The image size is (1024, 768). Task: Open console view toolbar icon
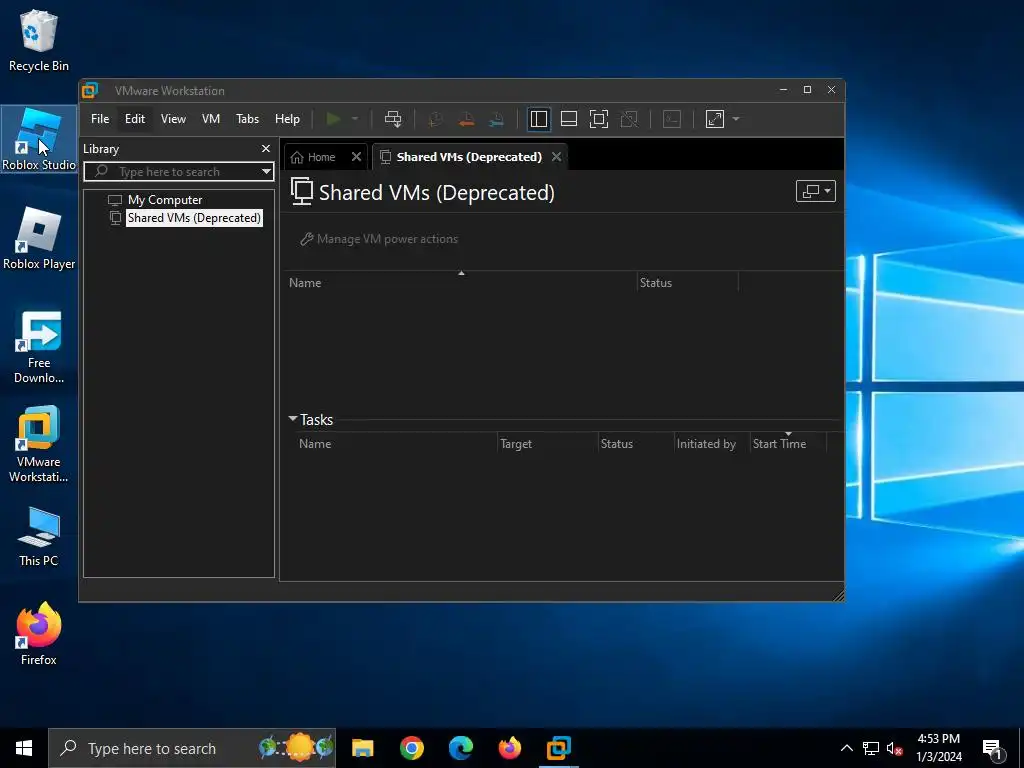coord(672,119)
